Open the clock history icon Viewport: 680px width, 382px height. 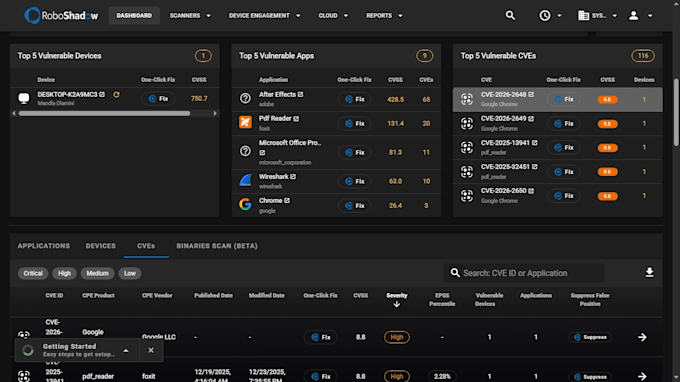pyautogui.click(x=545, y=16)
